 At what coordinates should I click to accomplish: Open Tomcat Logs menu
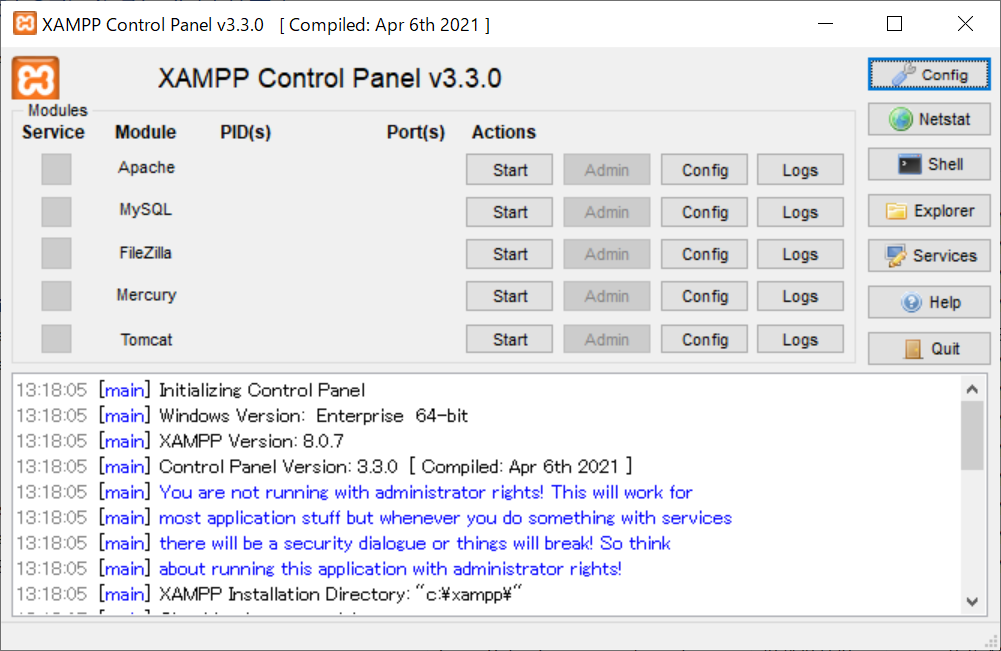pyautogui.click(x=801, y=339)
